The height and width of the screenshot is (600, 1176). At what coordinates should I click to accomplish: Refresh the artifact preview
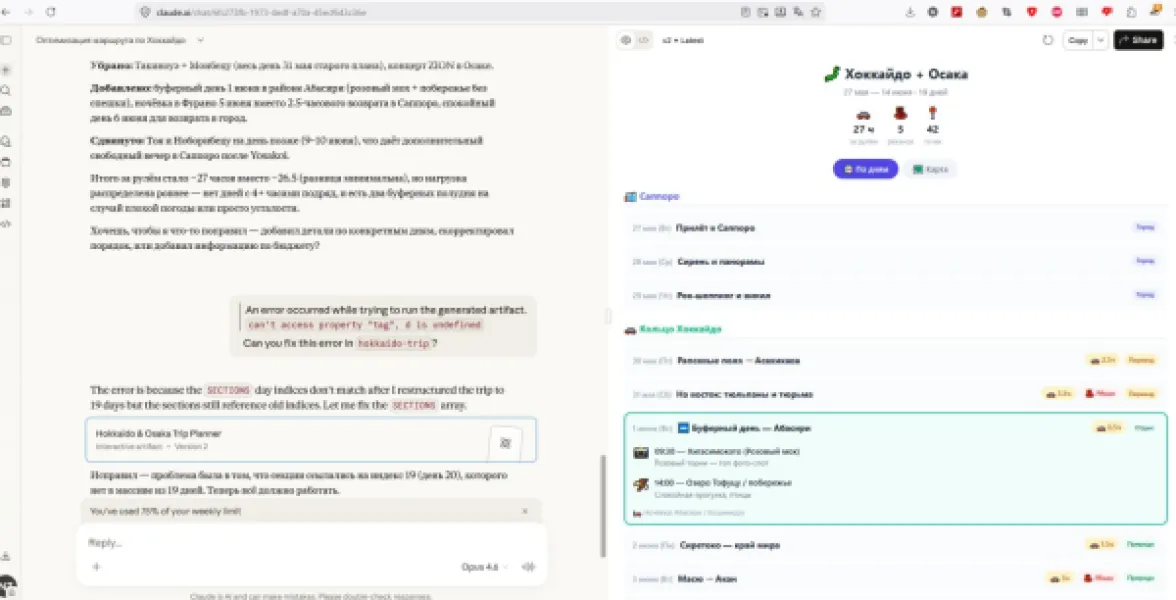click(1048, 40)
